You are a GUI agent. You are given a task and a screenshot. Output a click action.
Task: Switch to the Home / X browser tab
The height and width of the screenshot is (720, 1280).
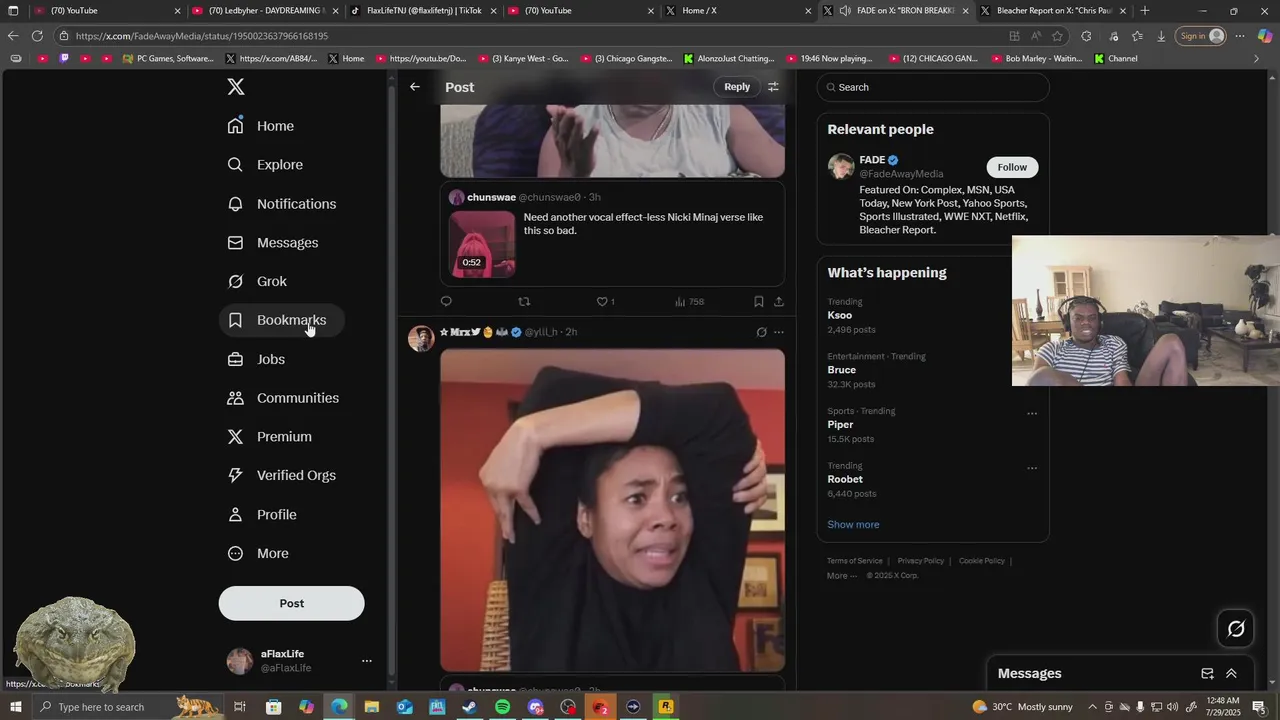737,11
